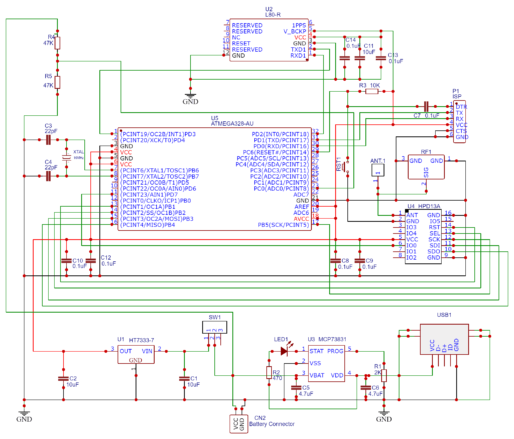Select the SEL pin on HPD13A
Screen dimensions: 514x439
(x=435, y=233)
